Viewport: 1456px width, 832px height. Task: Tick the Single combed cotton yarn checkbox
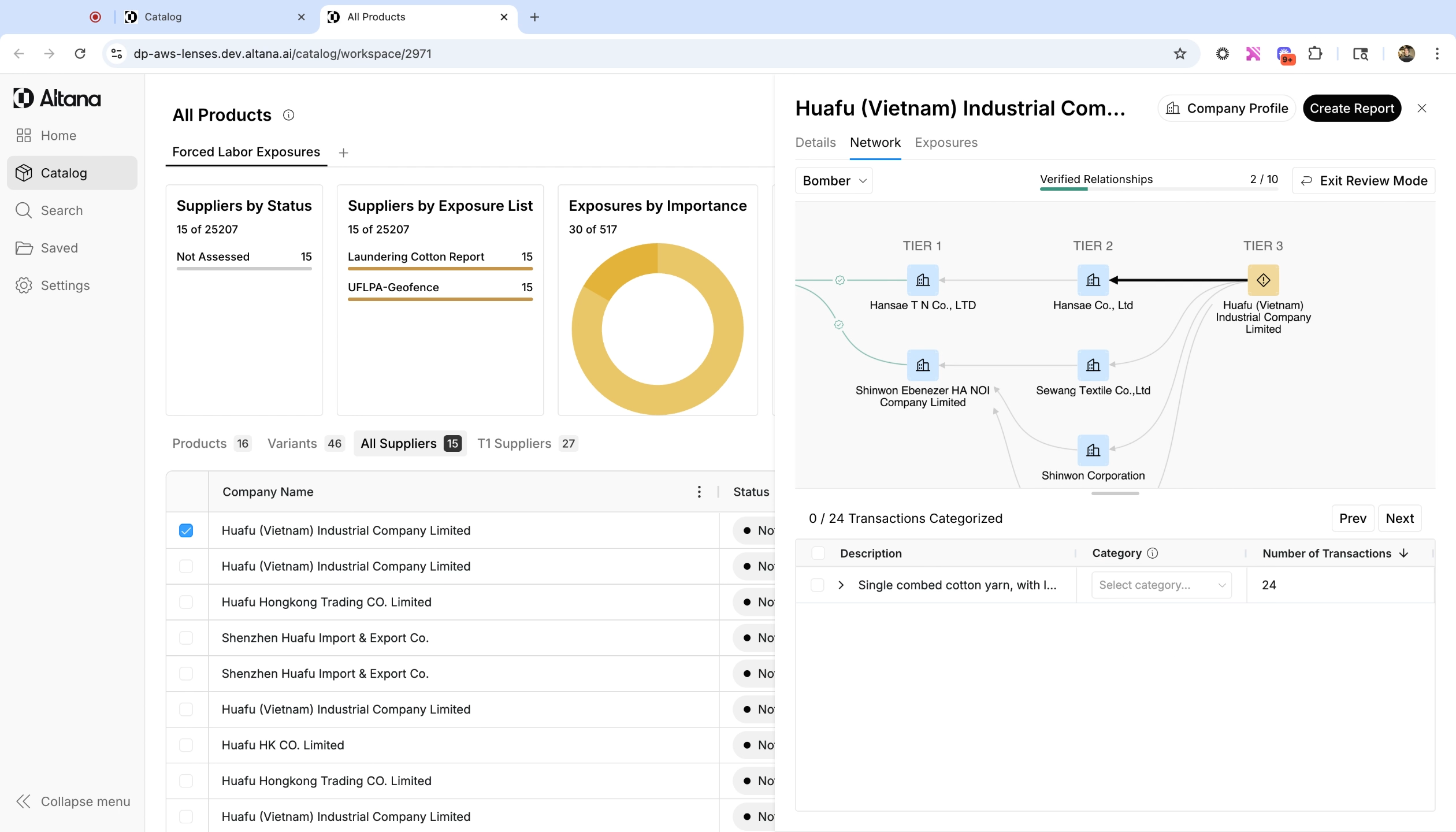click(817, 585)
